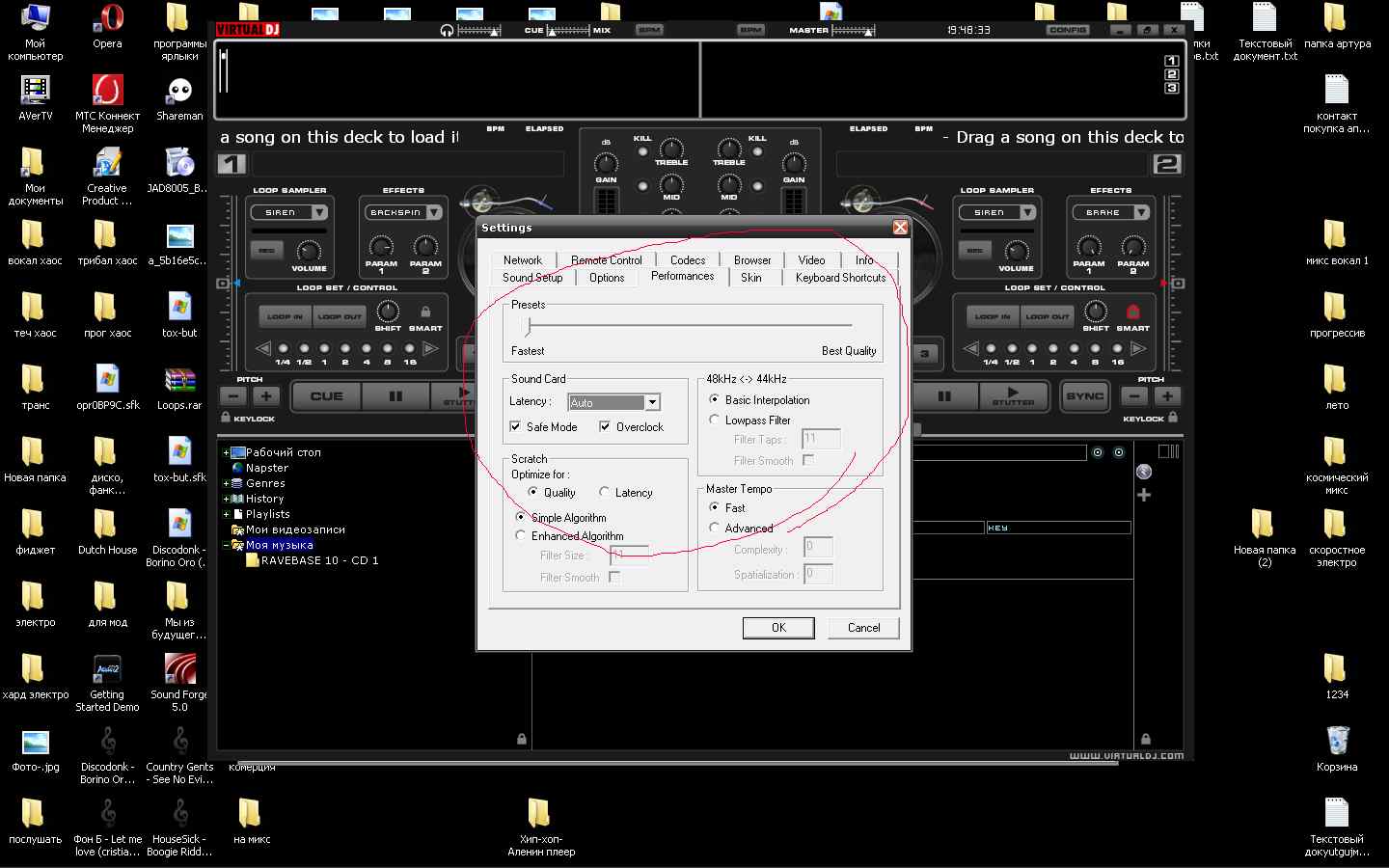Switch to the Skin tab
Image resolution: width=1389 pixels, height=868 pixels.
pos(751,278)
